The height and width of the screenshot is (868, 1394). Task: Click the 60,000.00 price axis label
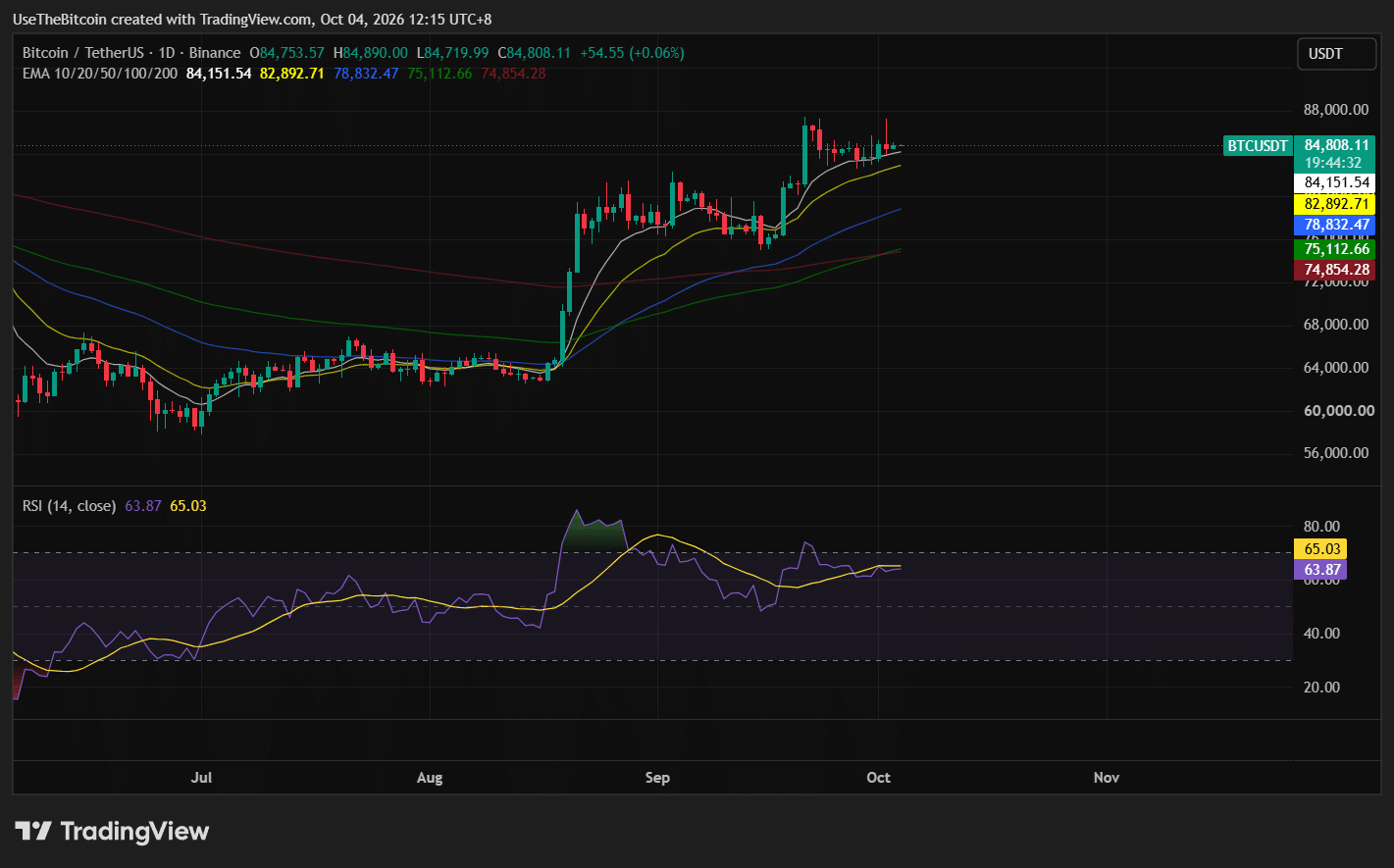point(1339,411)
